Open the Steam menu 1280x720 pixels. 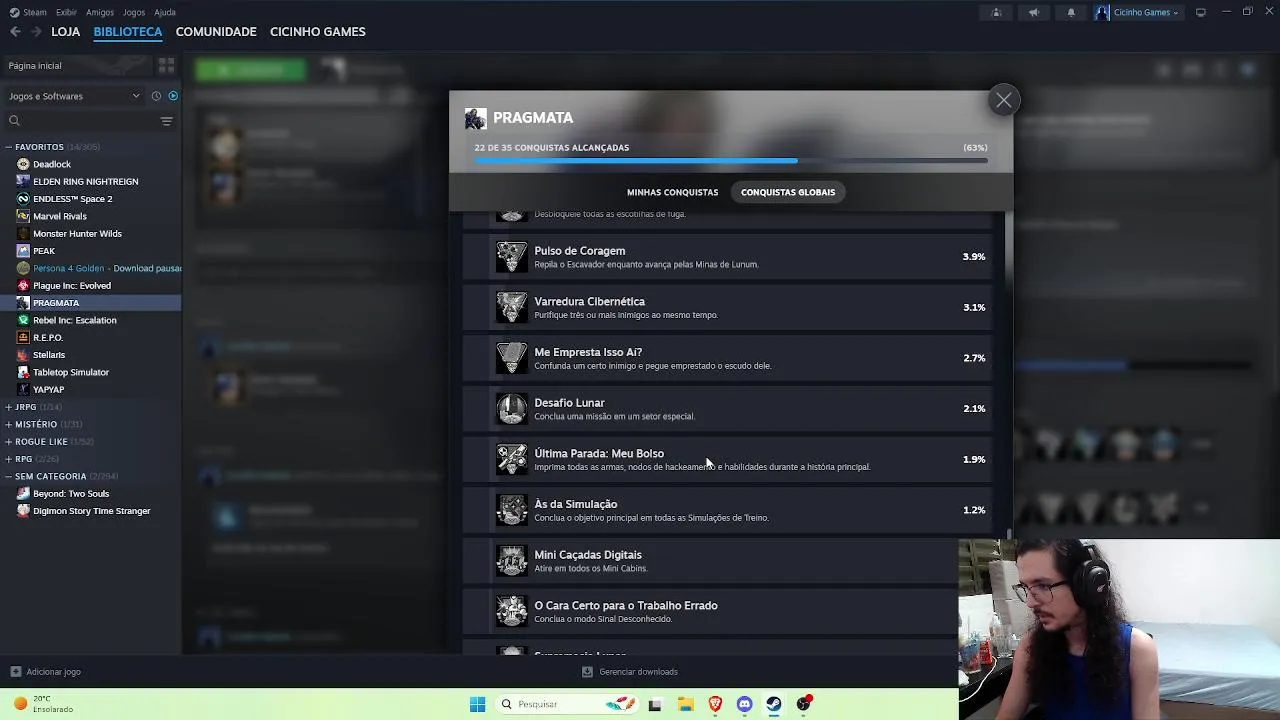tap(29, 12)
